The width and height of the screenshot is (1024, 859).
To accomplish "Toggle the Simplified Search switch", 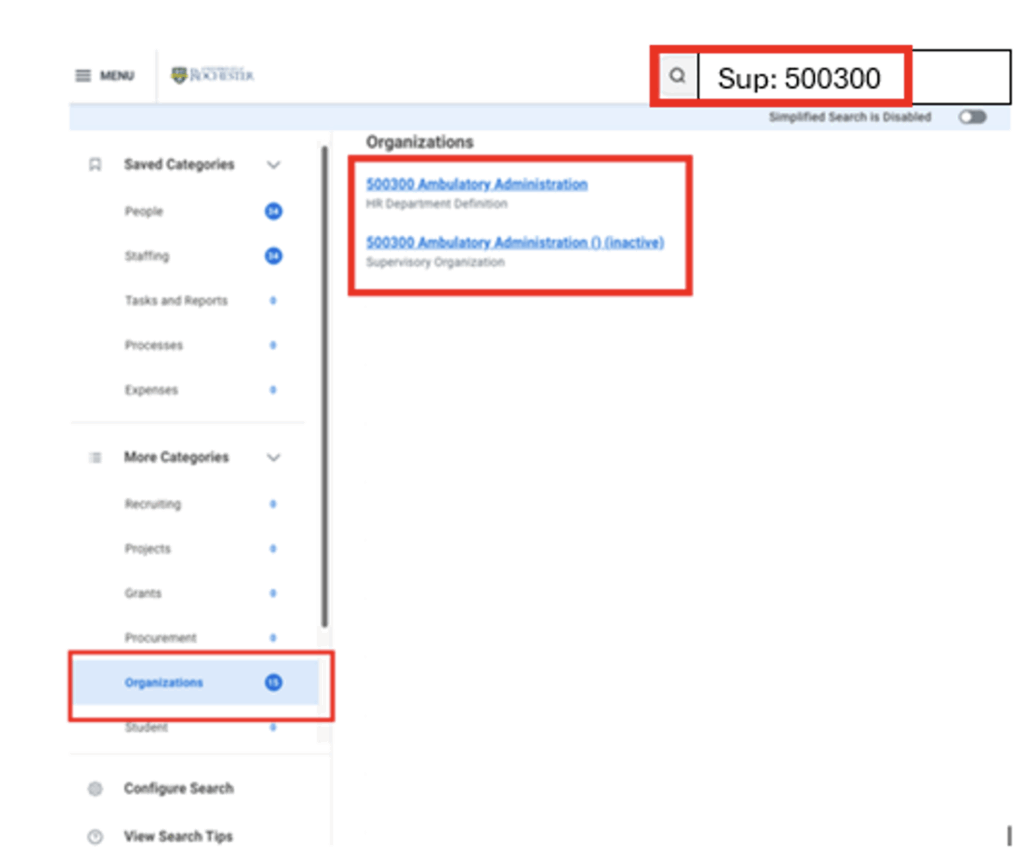I will 972,117.
